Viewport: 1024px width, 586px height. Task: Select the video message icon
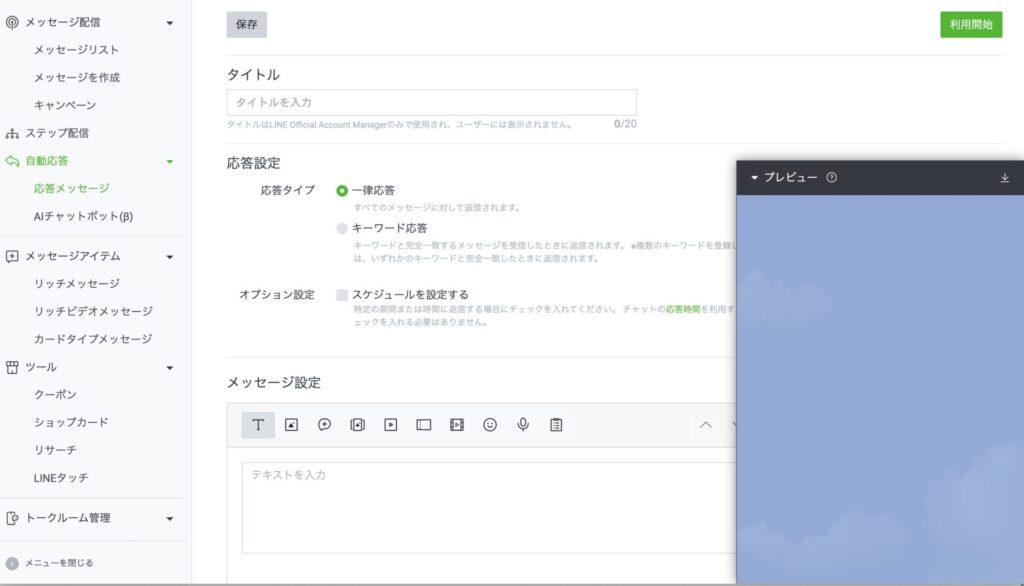pos(391,424)
